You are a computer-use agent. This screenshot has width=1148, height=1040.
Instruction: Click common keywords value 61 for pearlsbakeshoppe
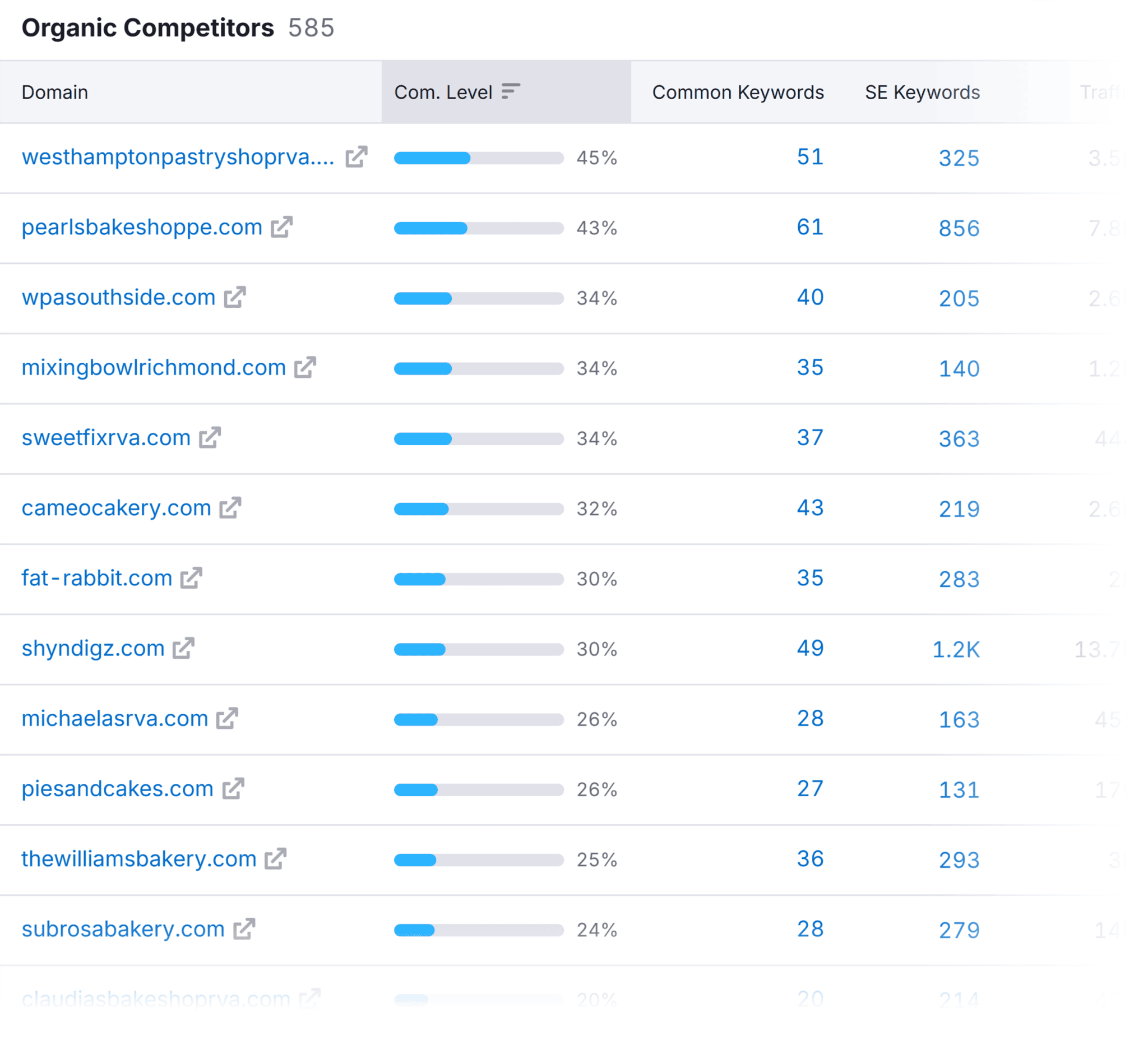(810, 227)
